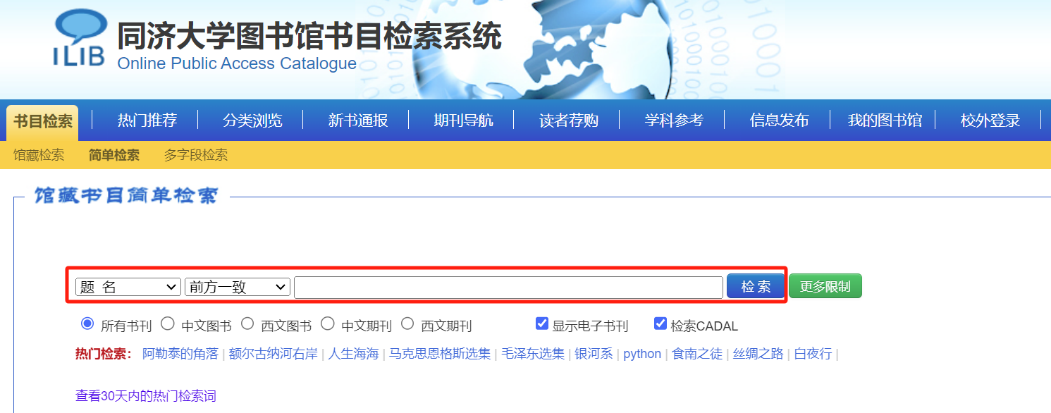Focus the search keyword input box
The height and width of the screenshot is (413, 1051).
tap(509, 287)
